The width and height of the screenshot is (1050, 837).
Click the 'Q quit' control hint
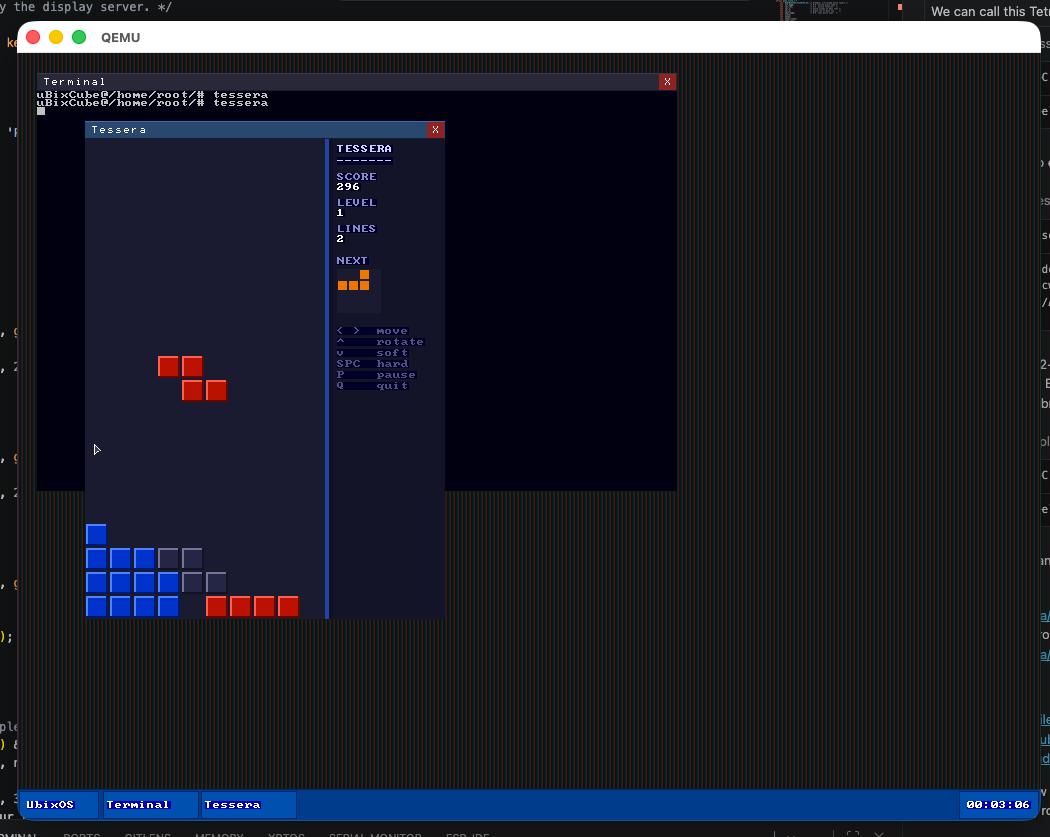[x=372, y=386]
